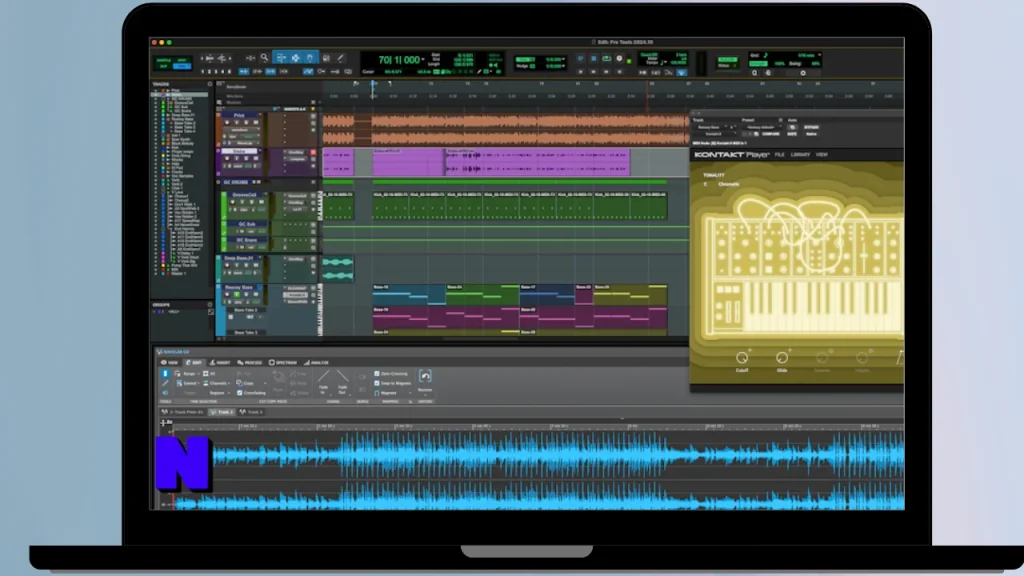Select the Grabber hand tool

(310, 57)
